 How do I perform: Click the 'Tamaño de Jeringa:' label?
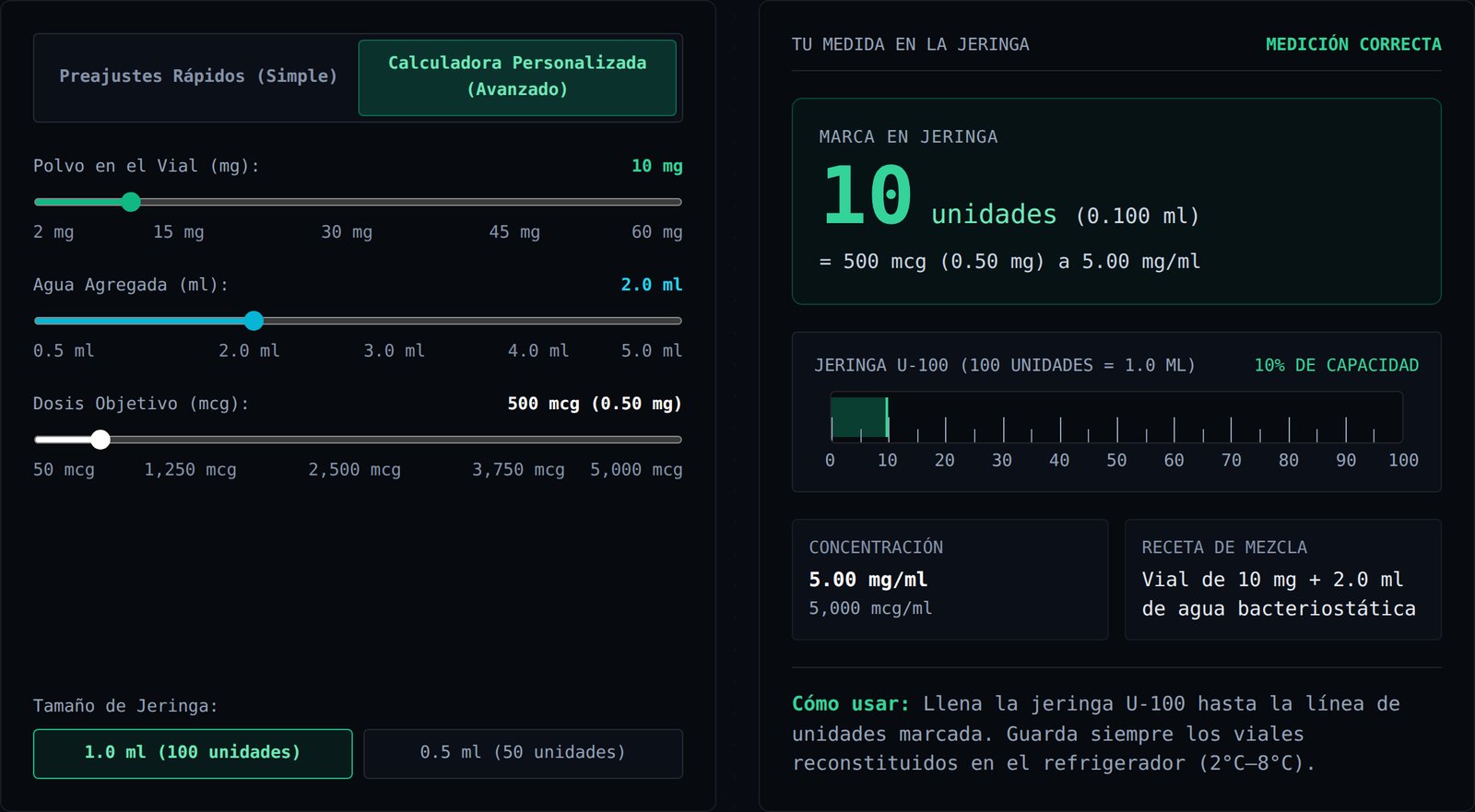[125, 706]
